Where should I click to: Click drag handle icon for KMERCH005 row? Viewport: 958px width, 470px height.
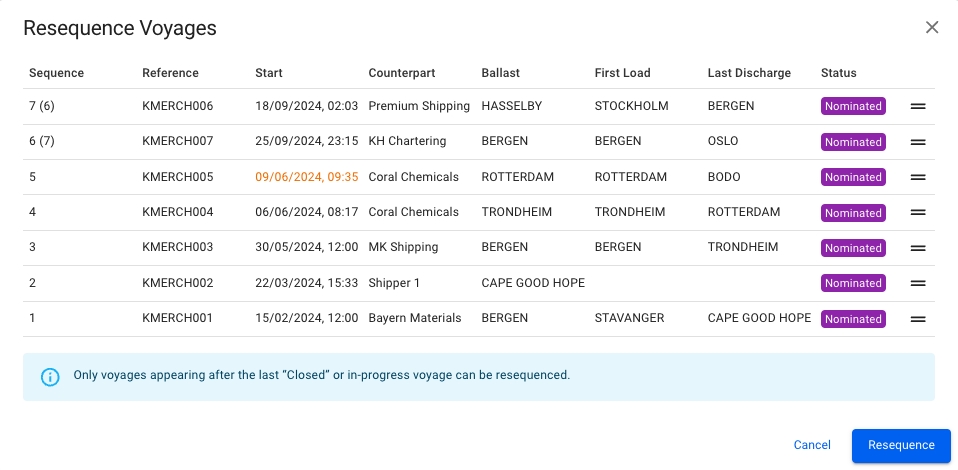918,177
